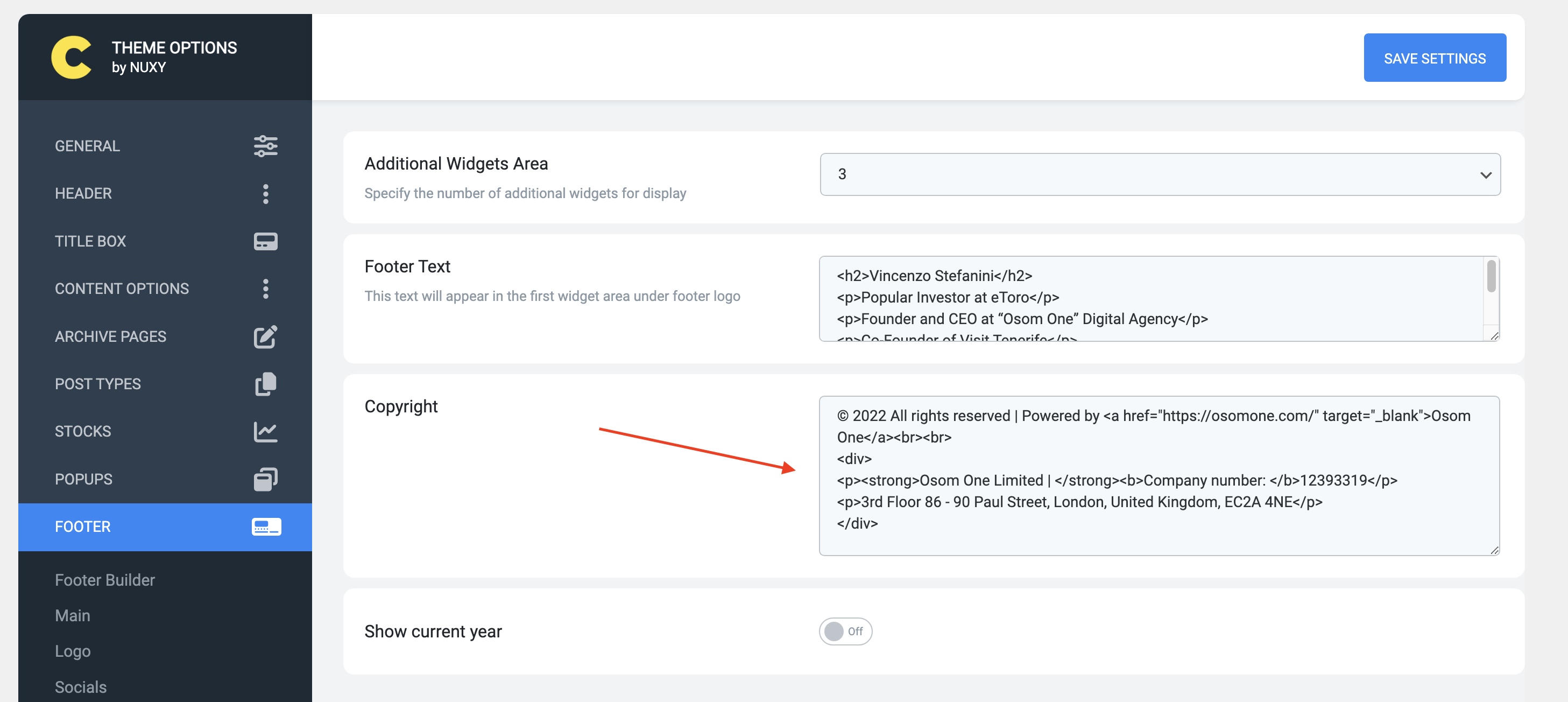Image resolution: width=1568 pixels, height=702 pixels.
Task: Click the Save Settings button
Action: pos(1435,58)
